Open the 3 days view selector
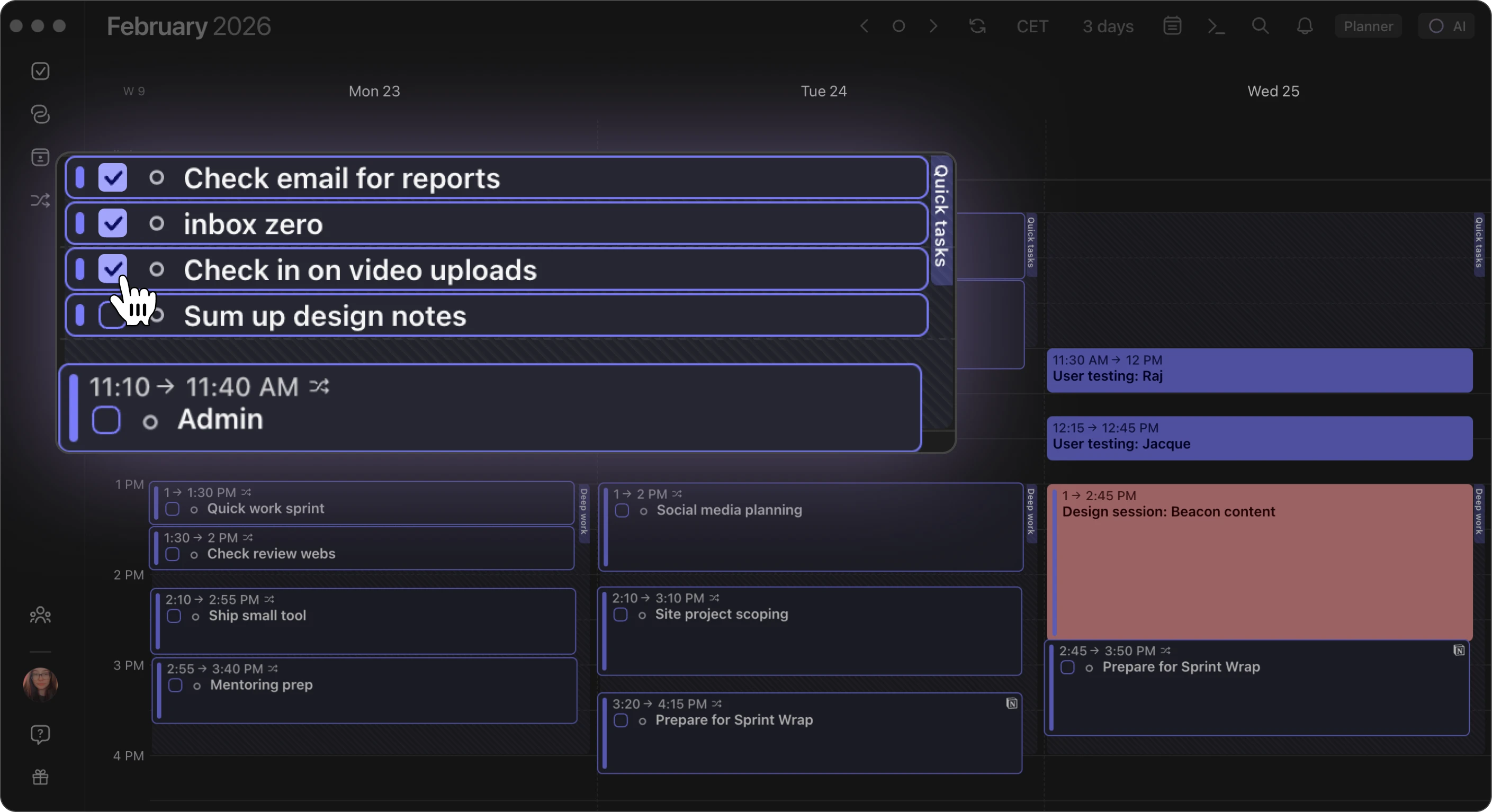The height and width of the screenshot is (812, 1492). (x=1107, y=26)
